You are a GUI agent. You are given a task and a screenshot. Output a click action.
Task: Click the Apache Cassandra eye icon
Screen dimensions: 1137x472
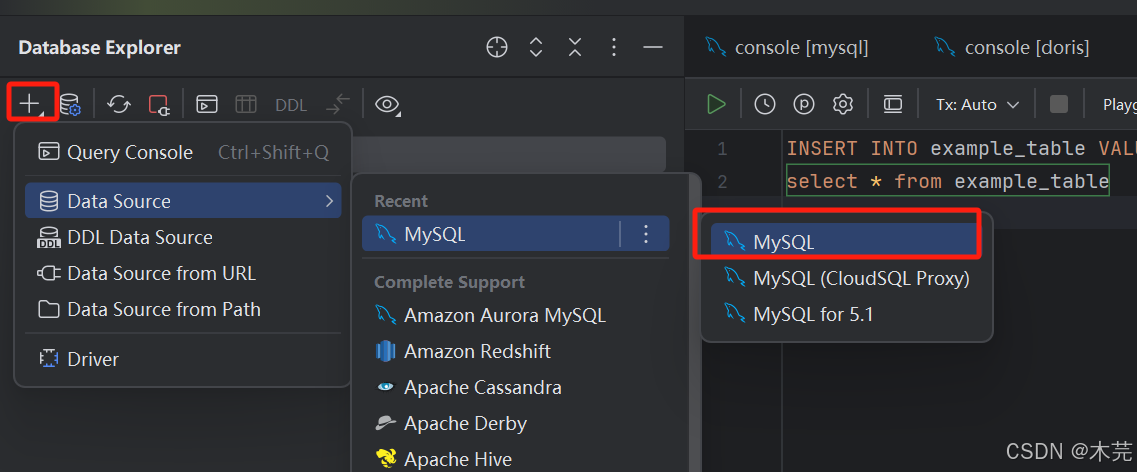385,388
